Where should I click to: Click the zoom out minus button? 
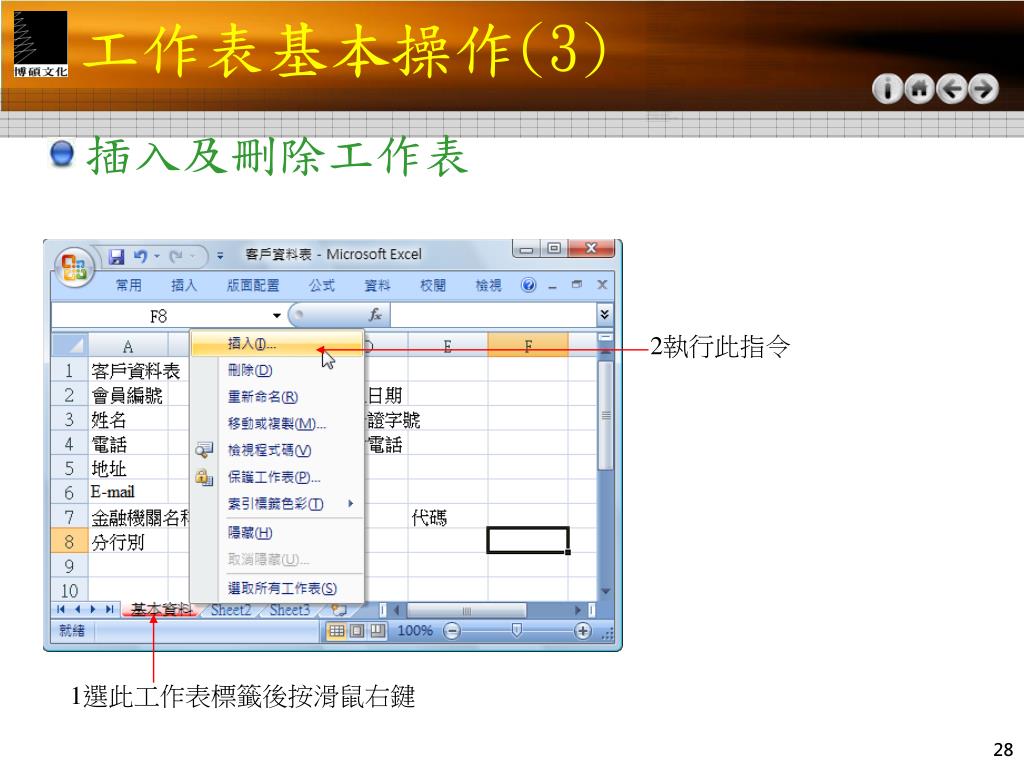[x=452, y=631]
